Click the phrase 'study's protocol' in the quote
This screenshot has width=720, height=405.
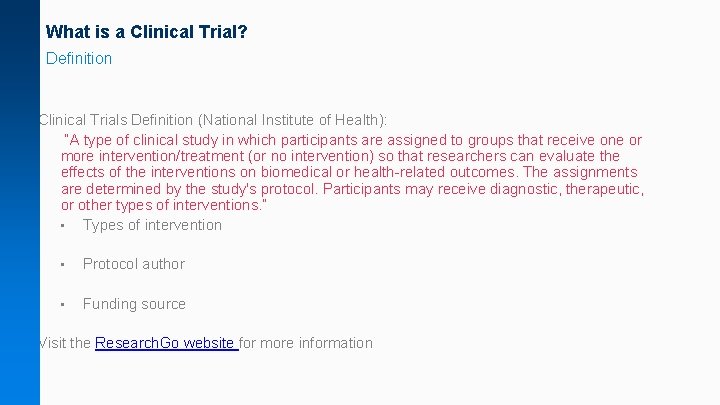pyautogui.click(x=264, y=189)
